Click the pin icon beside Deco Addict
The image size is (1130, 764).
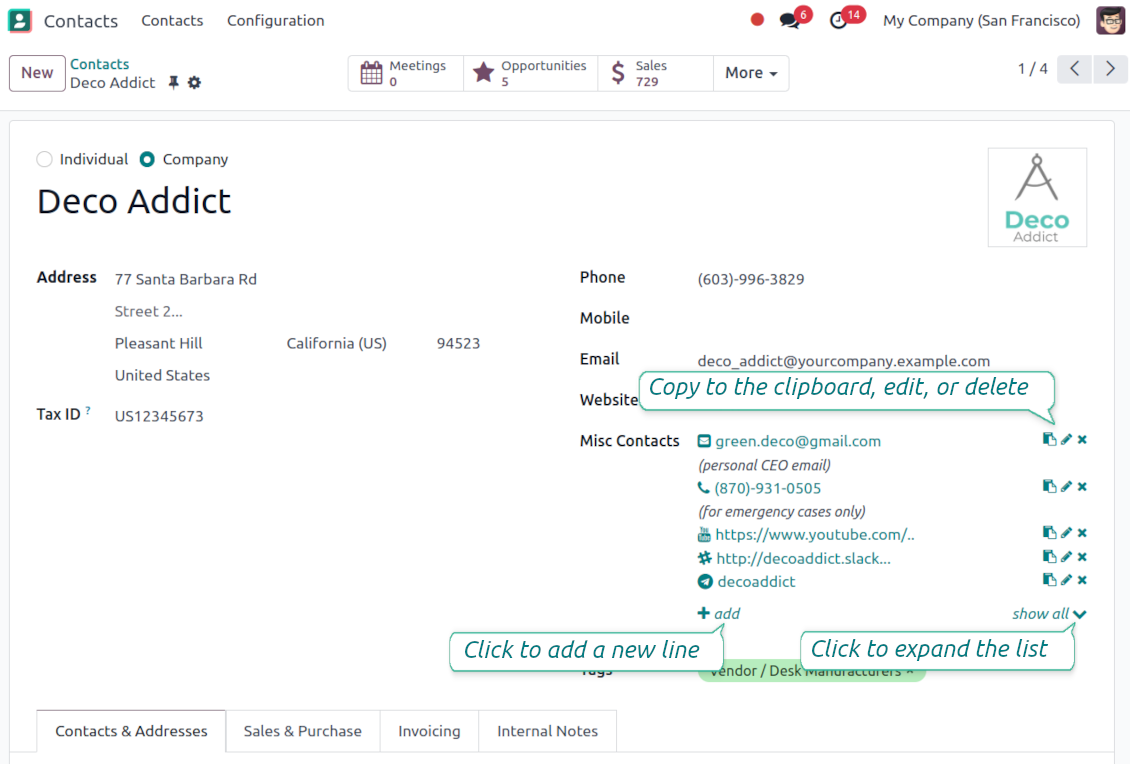point(174,83)
